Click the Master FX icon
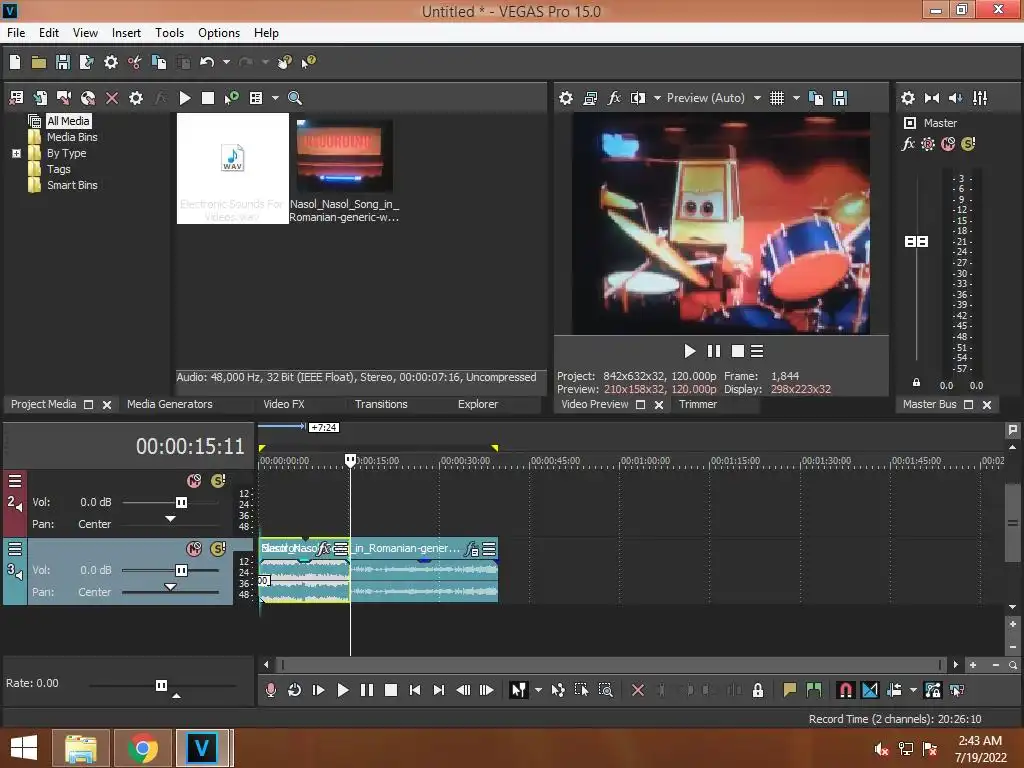Viewport: 1024px width, 768px height. 908,144
